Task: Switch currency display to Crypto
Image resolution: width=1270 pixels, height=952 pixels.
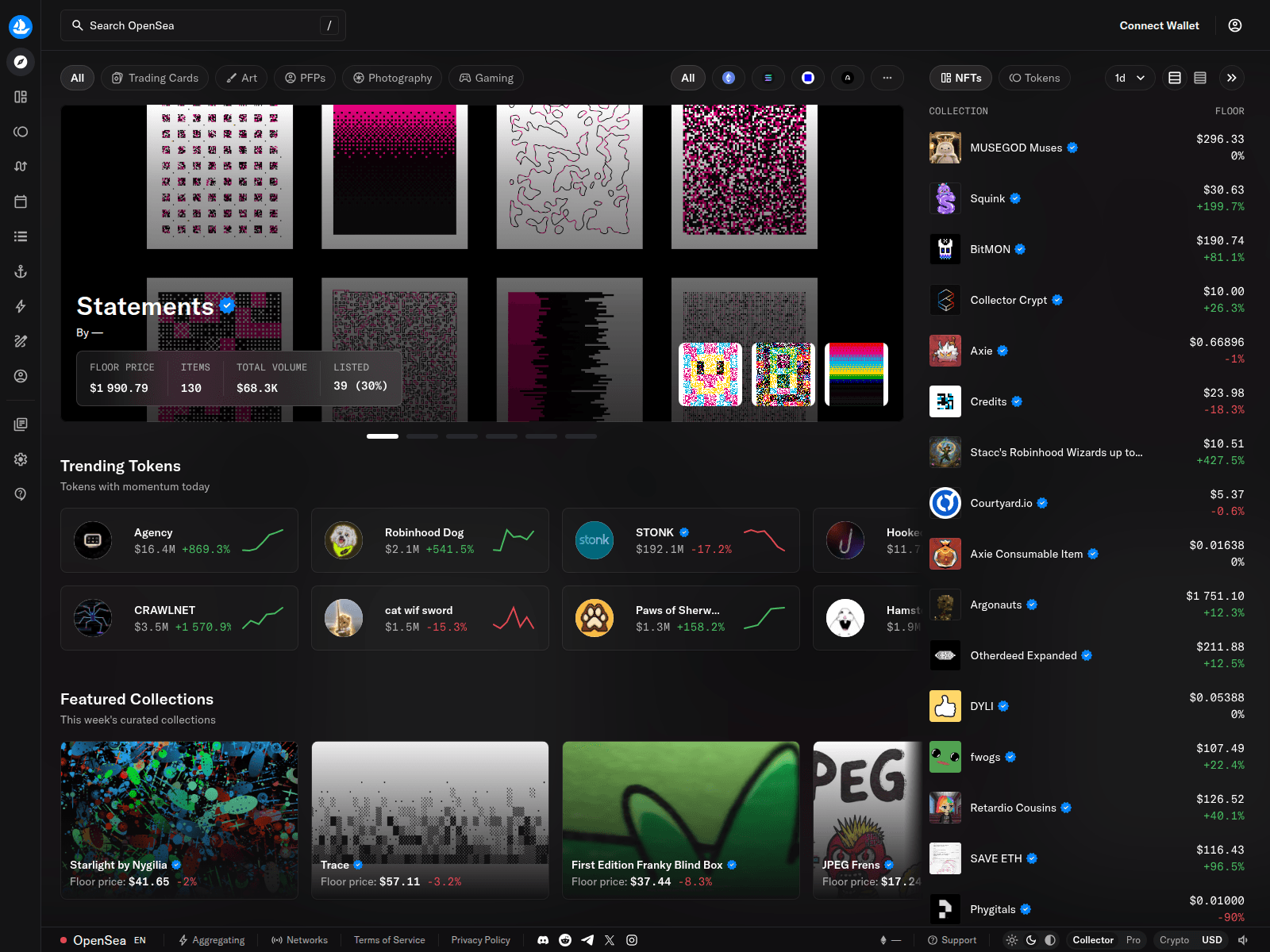Action: coord(1174,940)
